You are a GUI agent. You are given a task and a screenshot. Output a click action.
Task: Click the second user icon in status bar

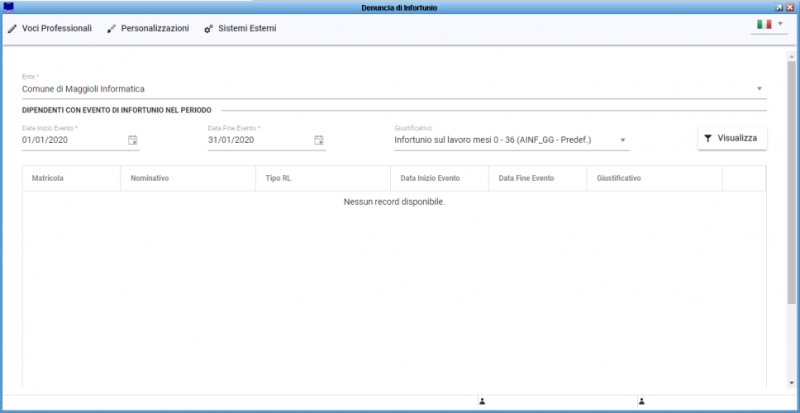point(642,402)
